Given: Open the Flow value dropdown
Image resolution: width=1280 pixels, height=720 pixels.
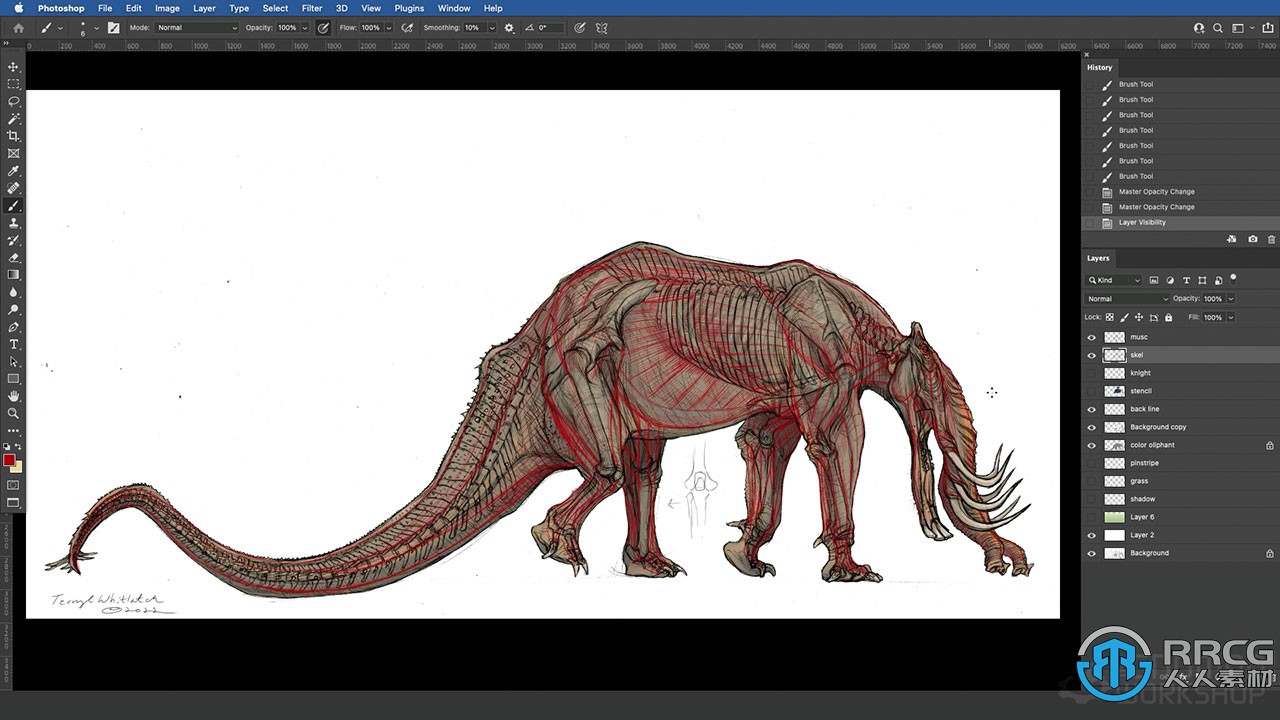Looking at the screenshot, I should [x=389, y=28].
